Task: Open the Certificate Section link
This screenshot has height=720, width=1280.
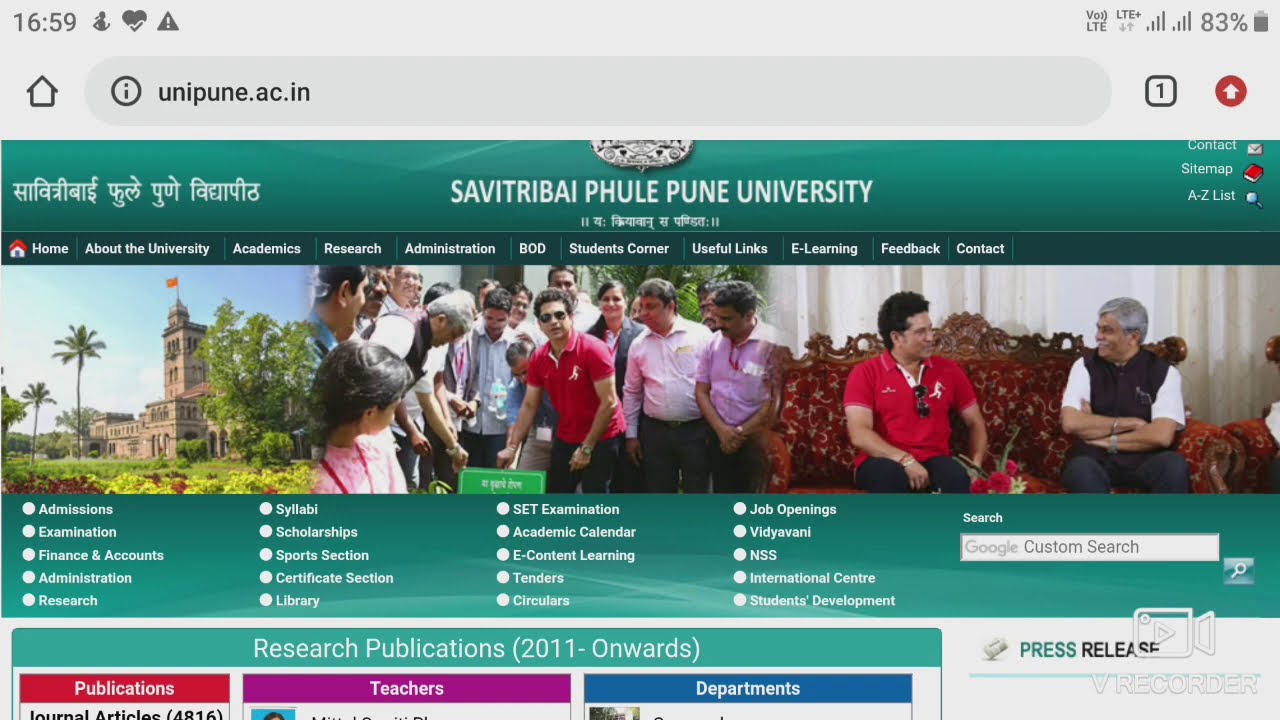Action: [x=335, y=578]
